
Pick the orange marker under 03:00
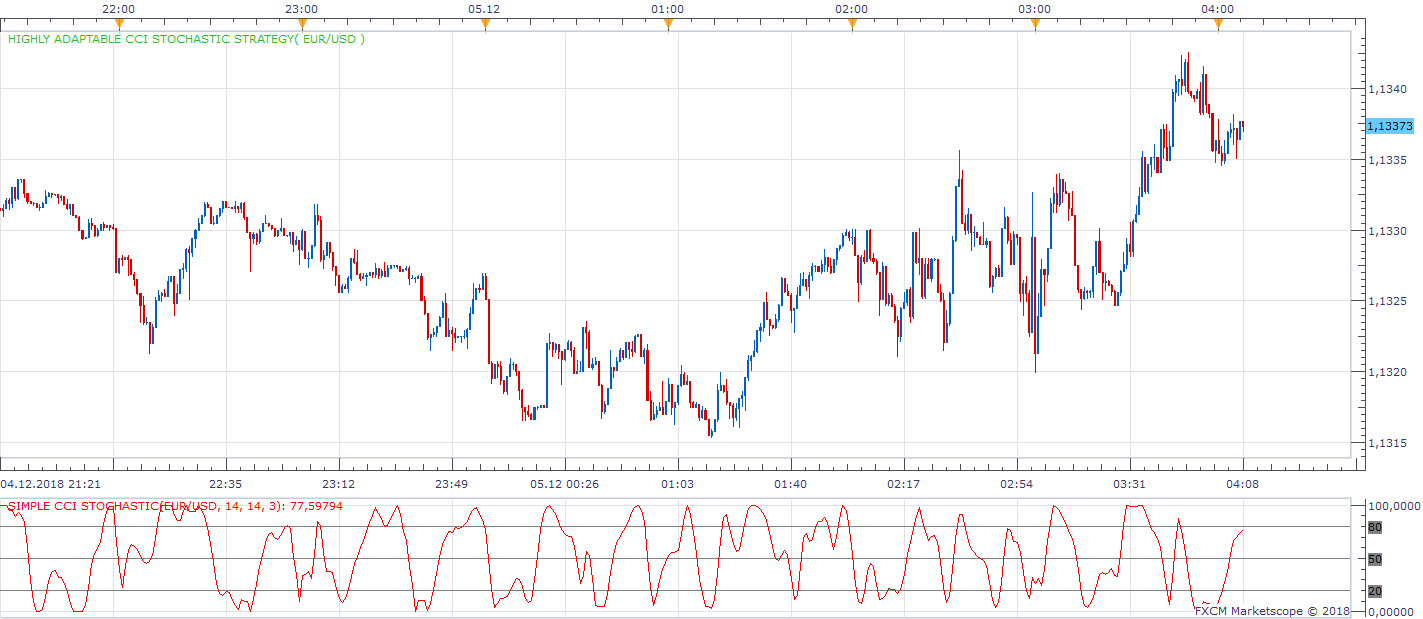point(1035,25)
